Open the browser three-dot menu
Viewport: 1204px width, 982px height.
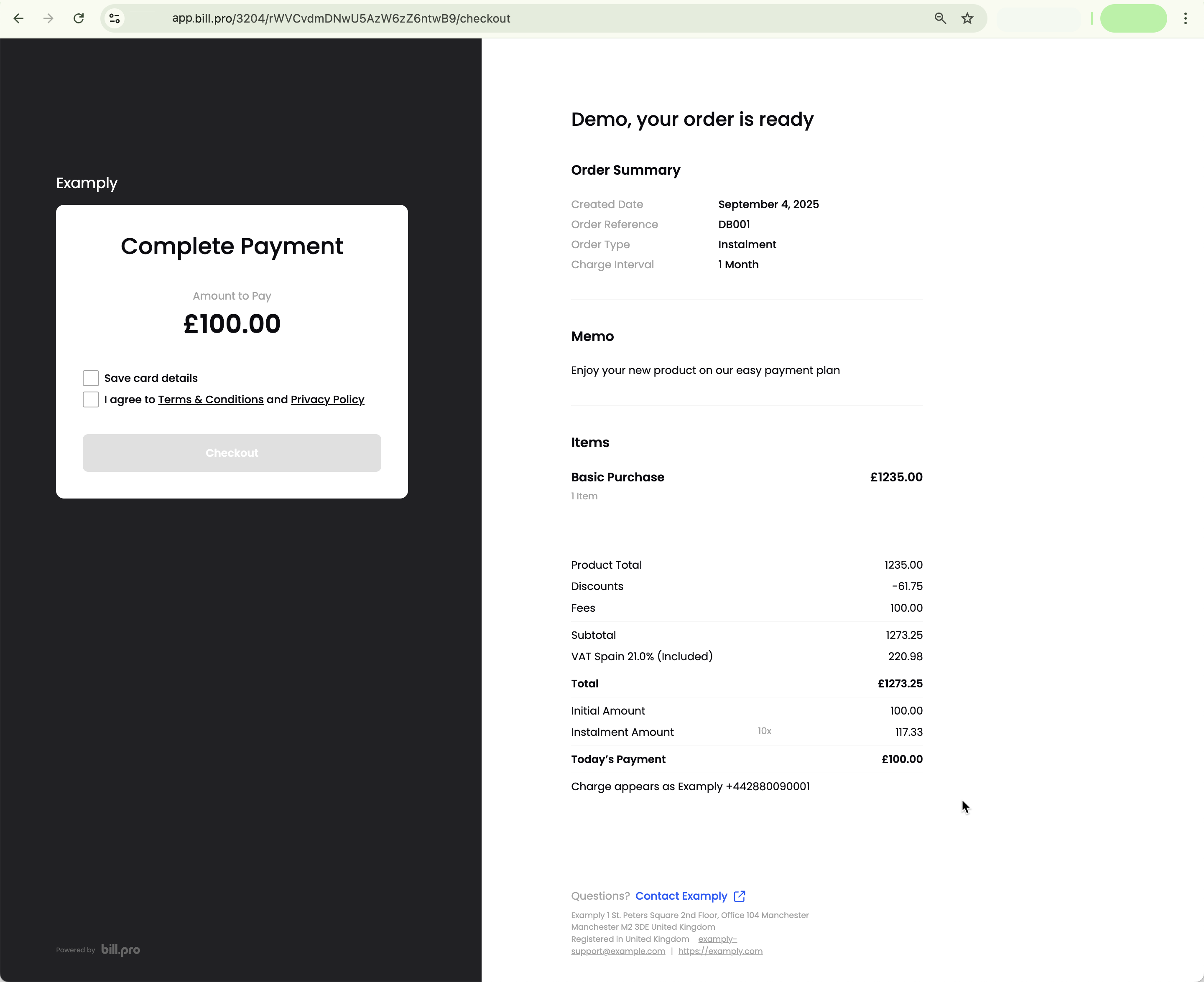point(1185,19)
